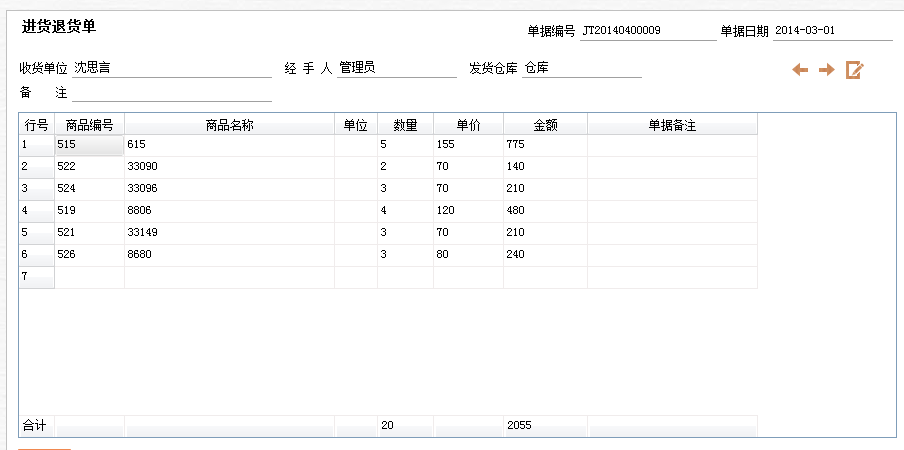Go to next document with right arrow
The height and width of the screenshot is (450, 904).
[x=827, y=70]
